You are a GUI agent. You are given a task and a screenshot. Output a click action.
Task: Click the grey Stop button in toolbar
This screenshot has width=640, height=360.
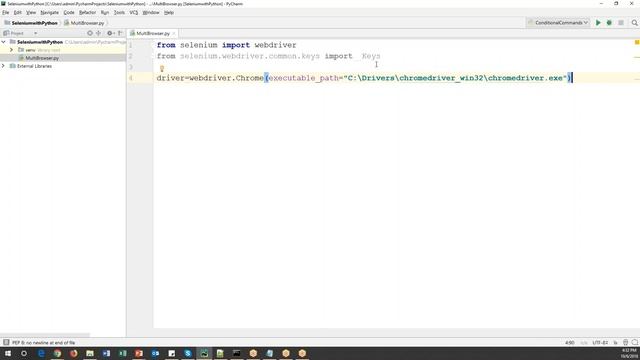pos(621,23)
